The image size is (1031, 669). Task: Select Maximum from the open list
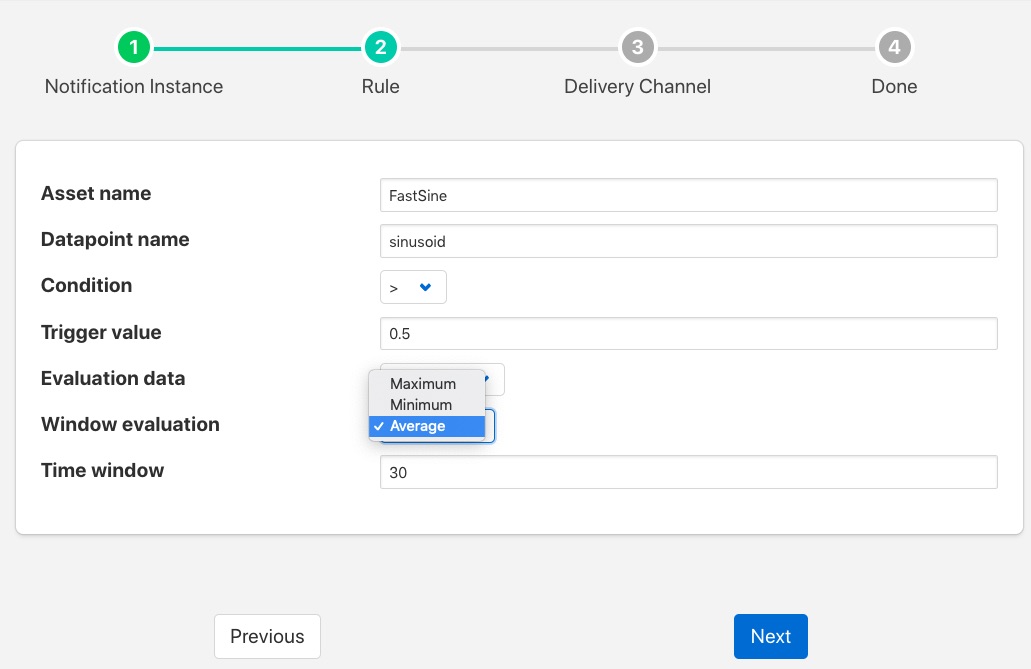pos(423,384)
